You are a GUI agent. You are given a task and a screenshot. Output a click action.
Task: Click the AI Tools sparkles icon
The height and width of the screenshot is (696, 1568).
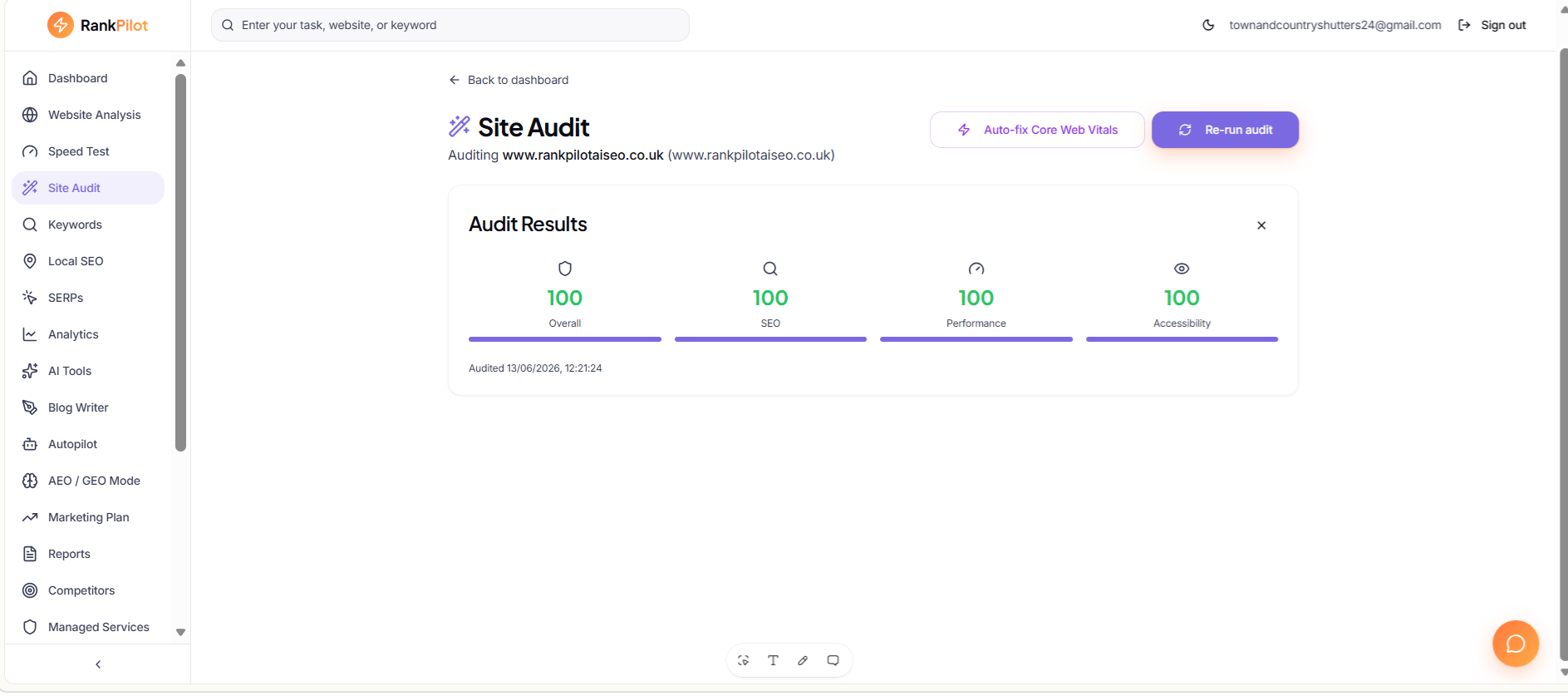[x=30, y=371]
